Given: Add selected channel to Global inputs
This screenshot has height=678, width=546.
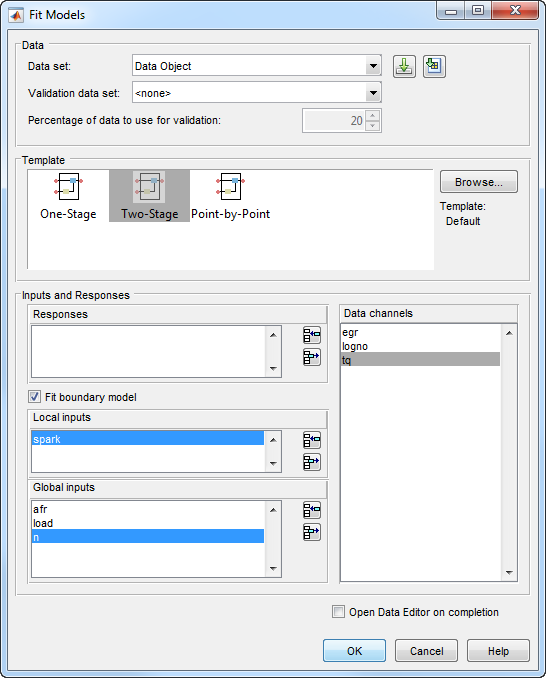Looking at the screenshot, I should [x=312, y=510].
